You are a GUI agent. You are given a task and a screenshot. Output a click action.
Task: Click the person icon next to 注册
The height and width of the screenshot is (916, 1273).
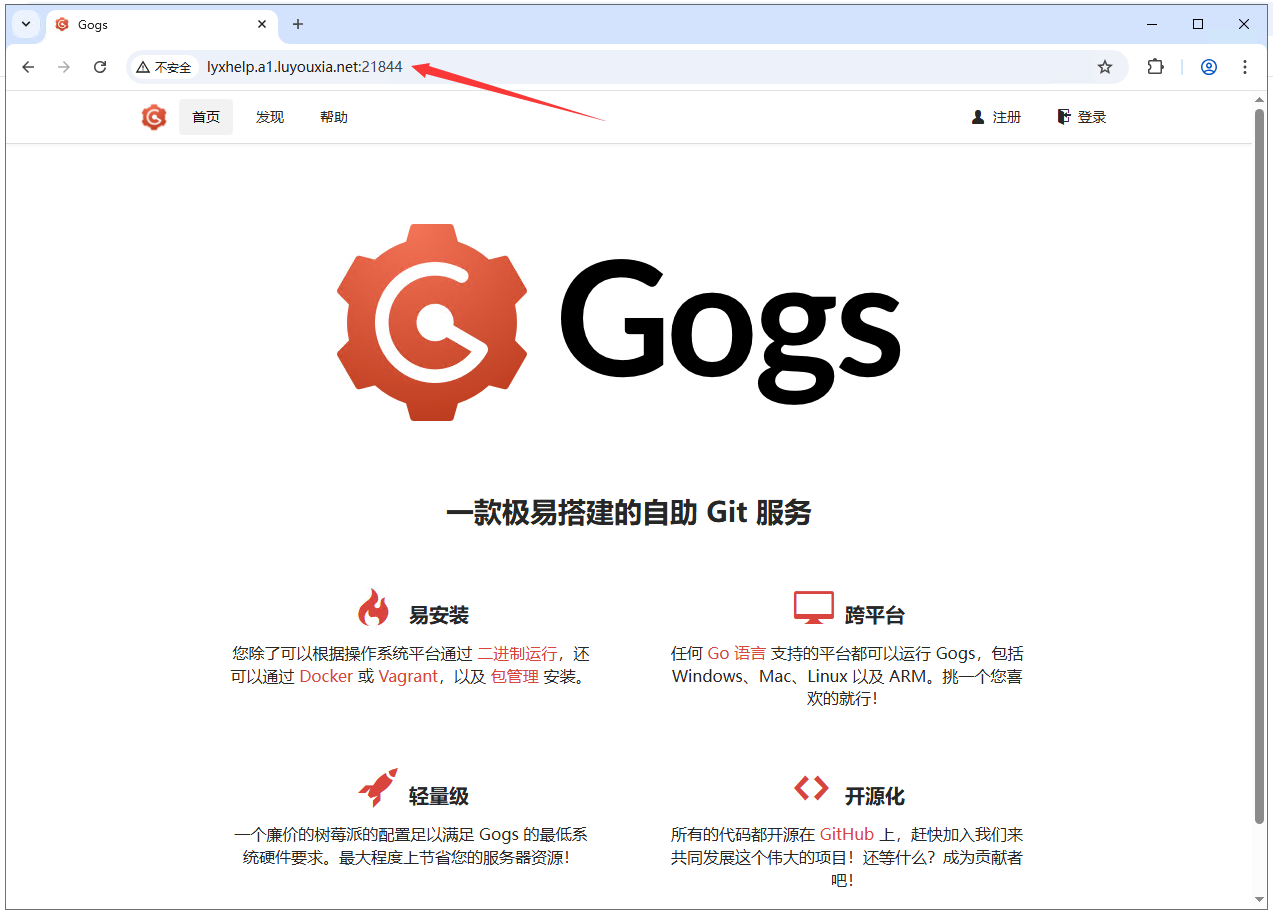[x=977, y=116]
